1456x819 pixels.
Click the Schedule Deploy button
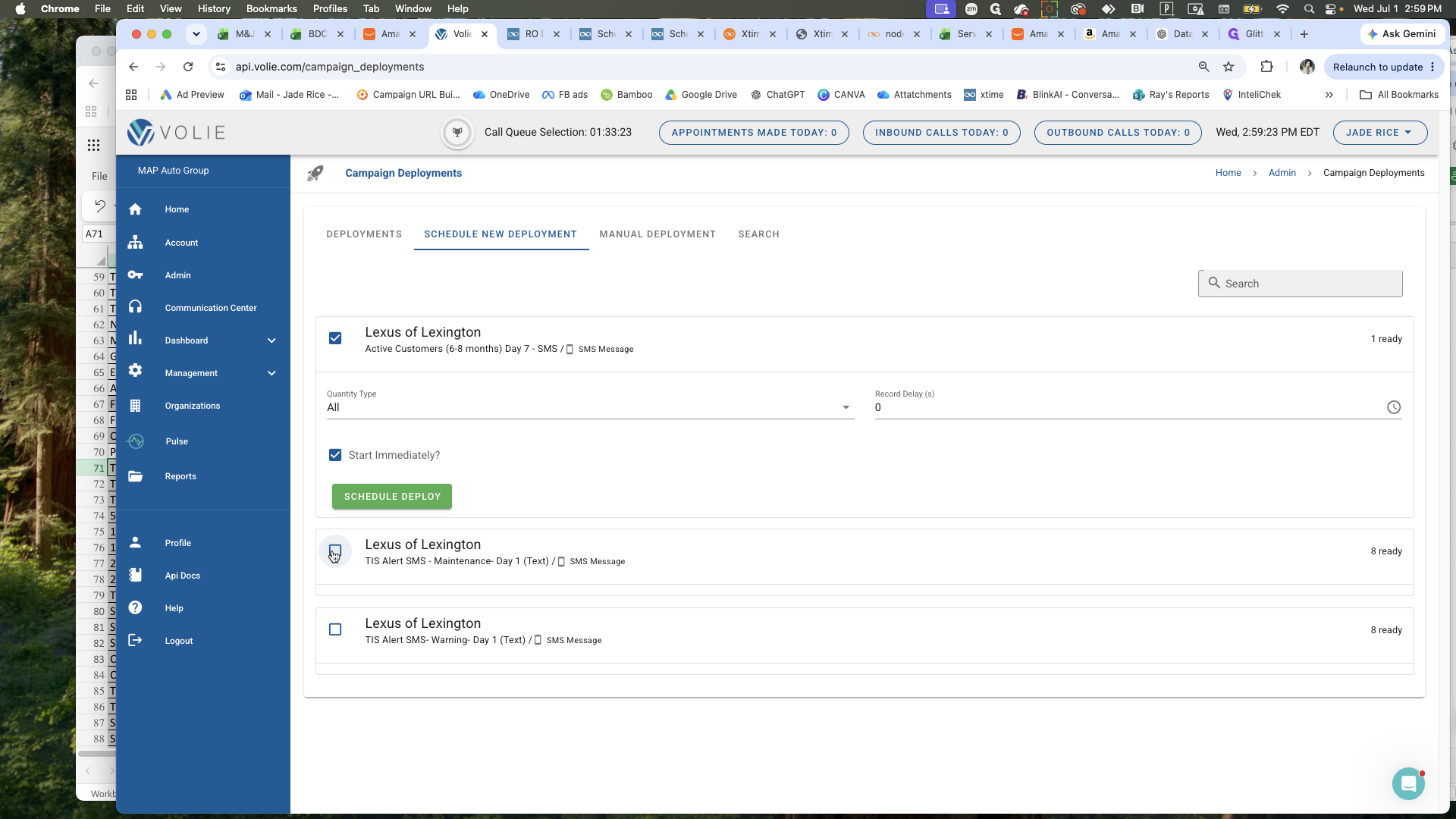[392, 497]
